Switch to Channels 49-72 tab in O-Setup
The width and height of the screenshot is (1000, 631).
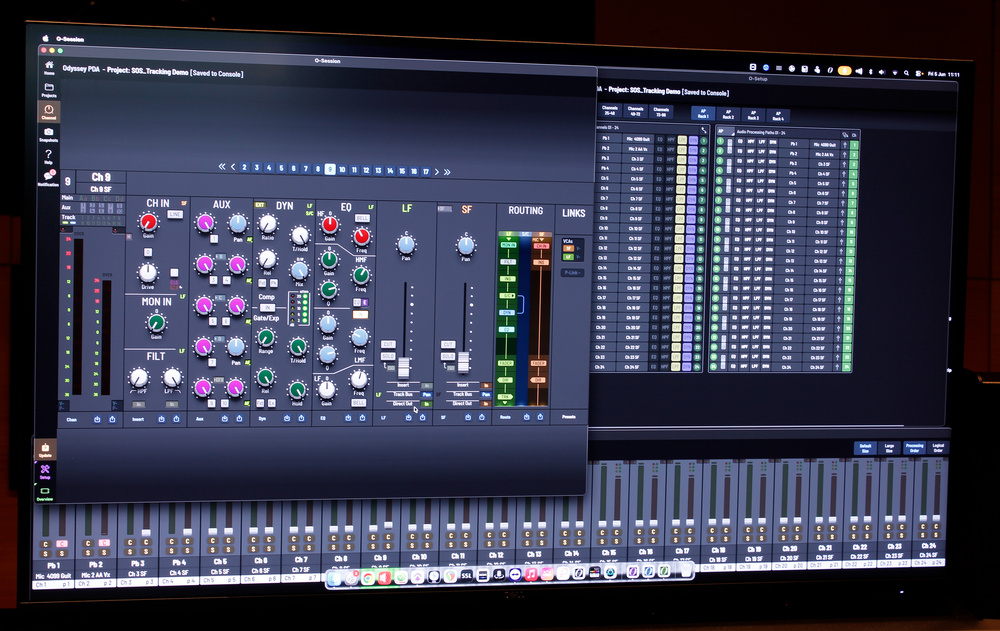coord(636,111)
